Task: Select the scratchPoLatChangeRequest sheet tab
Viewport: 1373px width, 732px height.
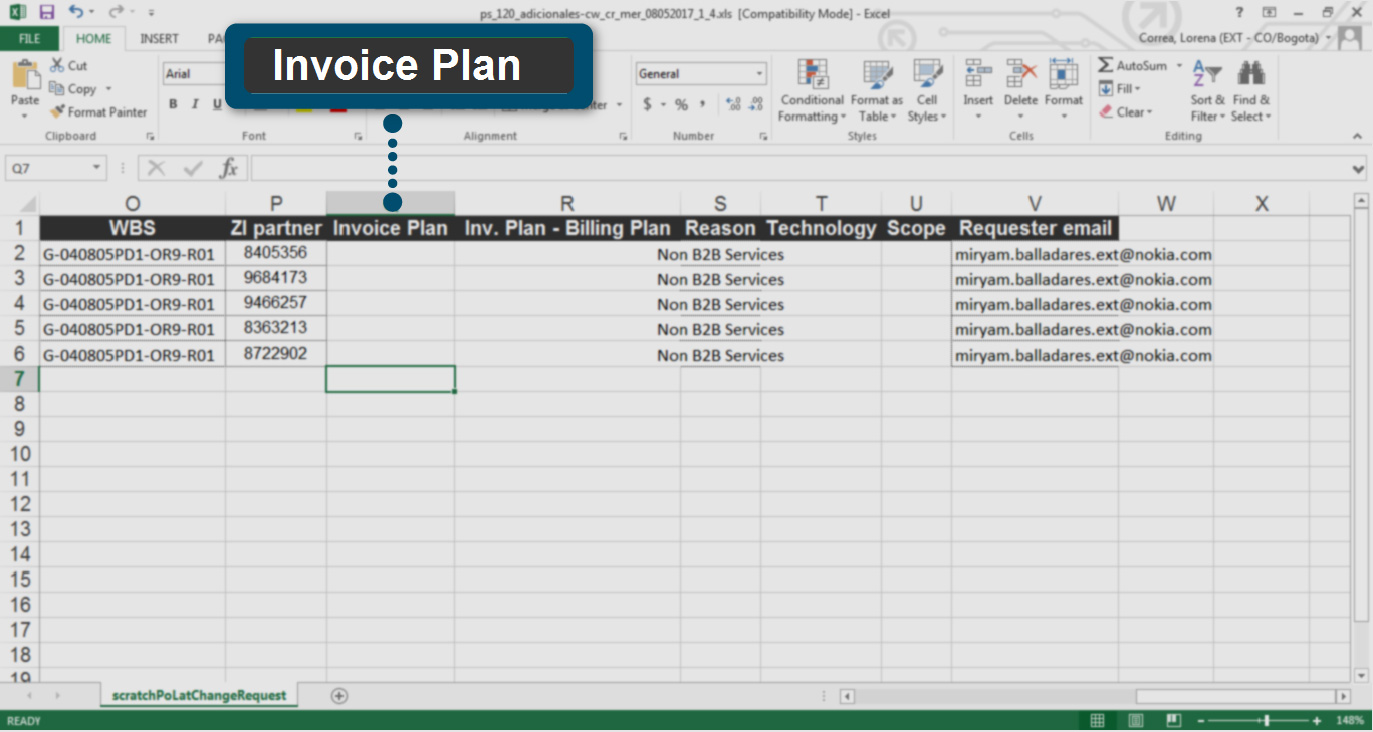Action: click(200, 696)
